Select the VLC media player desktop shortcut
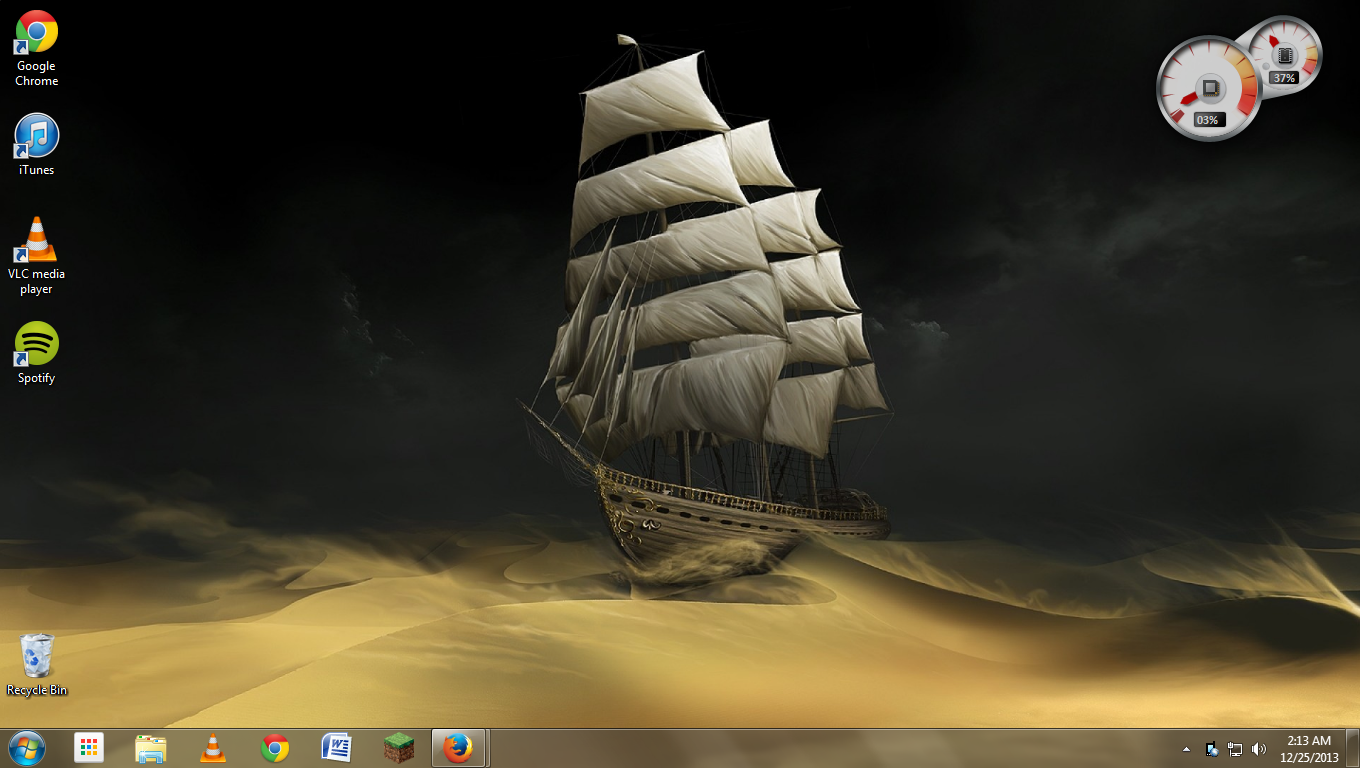This screenshot has width=1360, height=768. pos(36,255)
